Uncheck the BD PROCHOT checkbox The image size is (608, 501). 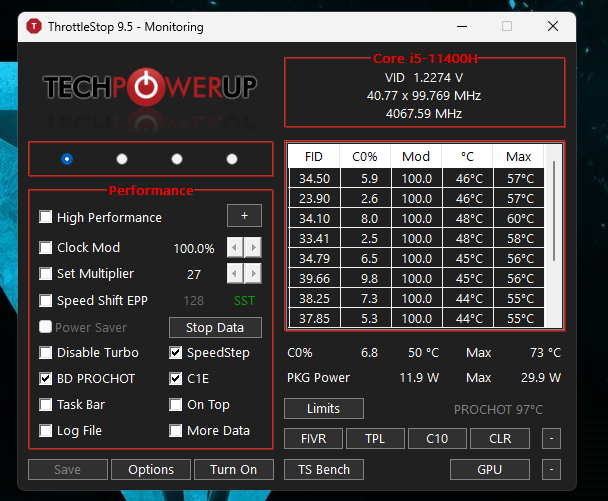coord(45,378)
